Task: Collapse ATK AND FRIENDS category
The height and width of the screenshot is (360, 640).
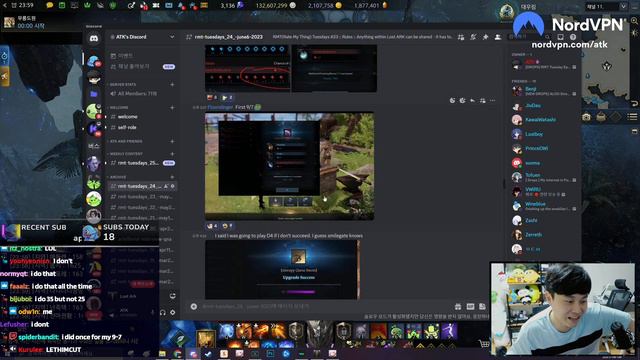Action: pos(126,141)
